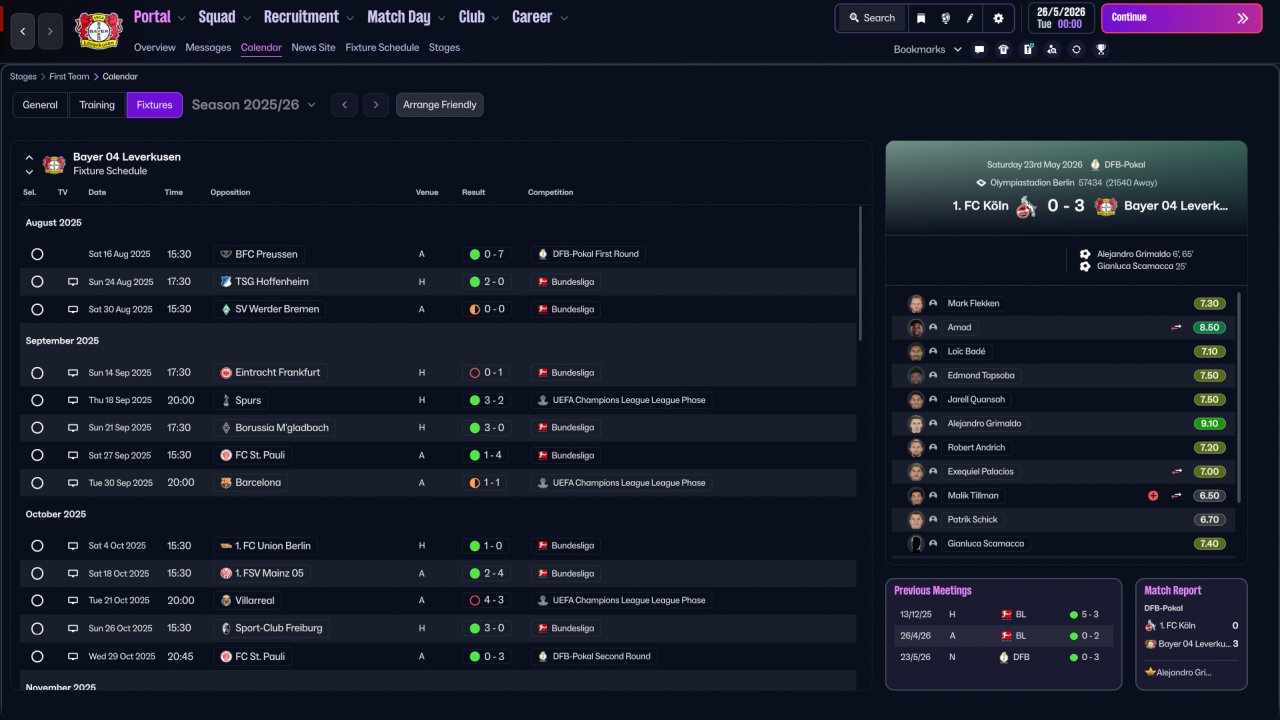Open the speech bubble messages shortcut icon
Image resolution: width=1280 pixels, height=720 pixels.
coord(979,49)
